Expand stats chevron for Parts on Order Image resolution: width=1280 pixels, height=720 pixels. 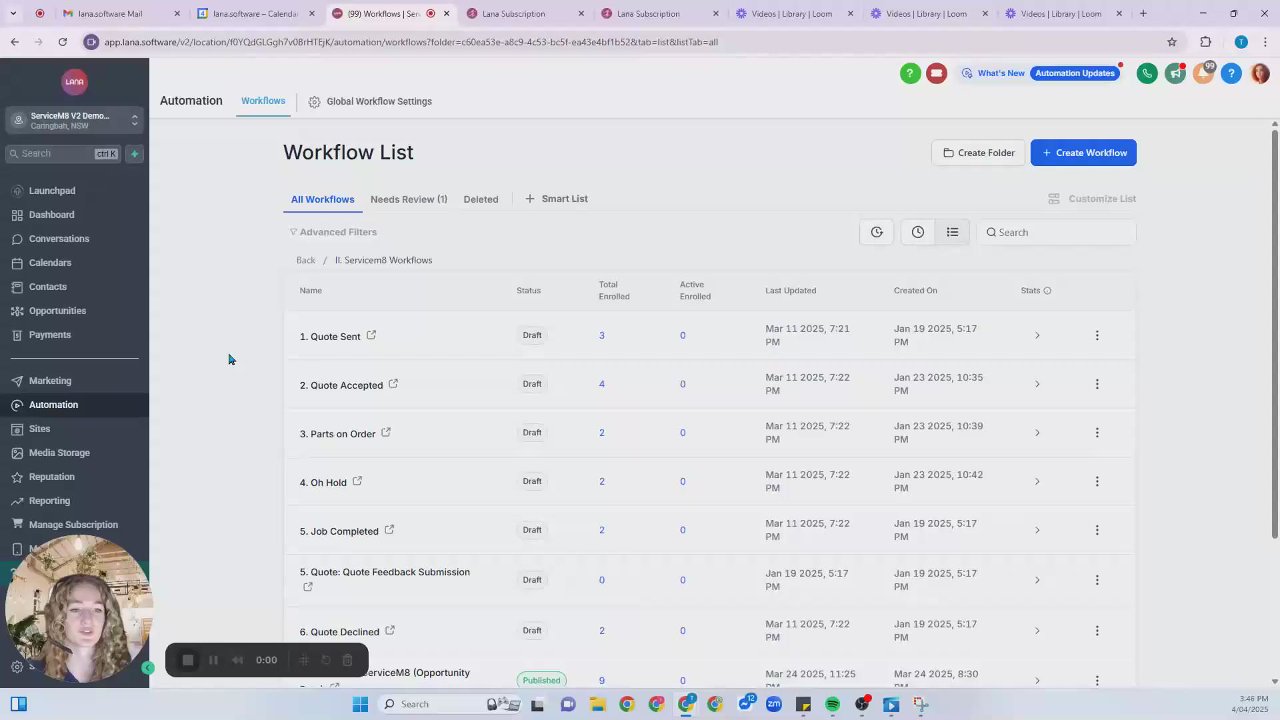click(1037, 433)
